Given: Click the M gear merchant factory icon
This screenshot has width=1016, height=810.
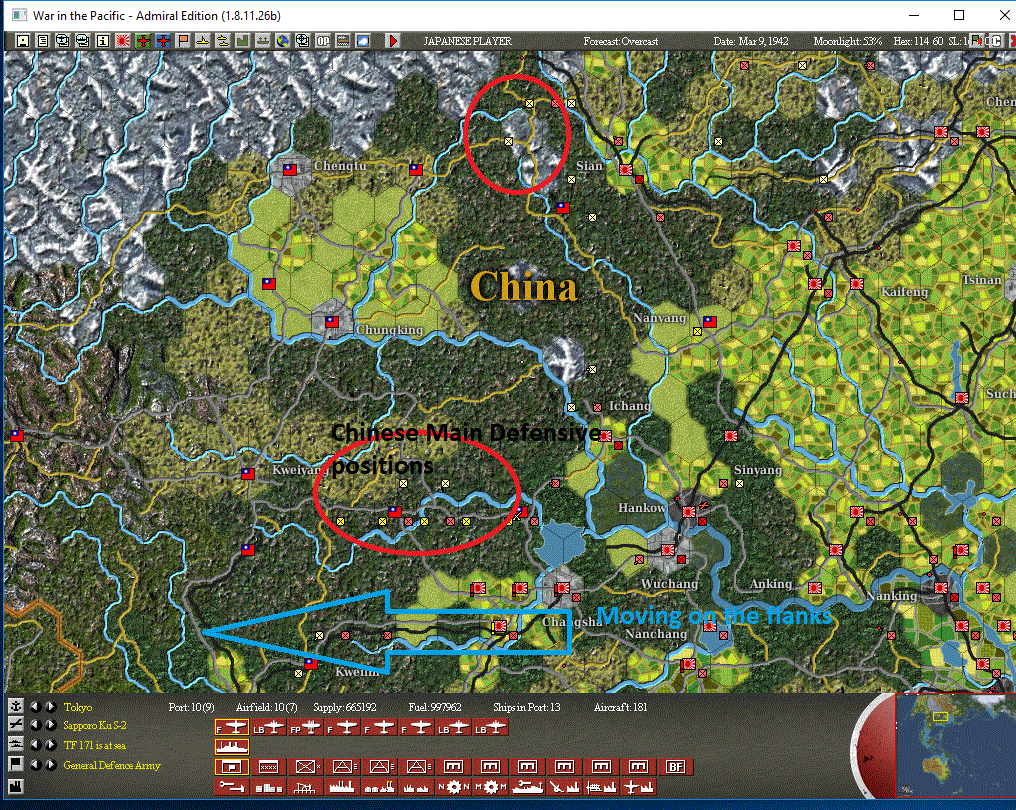Looking at the screenshot, I should coord(491,787).
